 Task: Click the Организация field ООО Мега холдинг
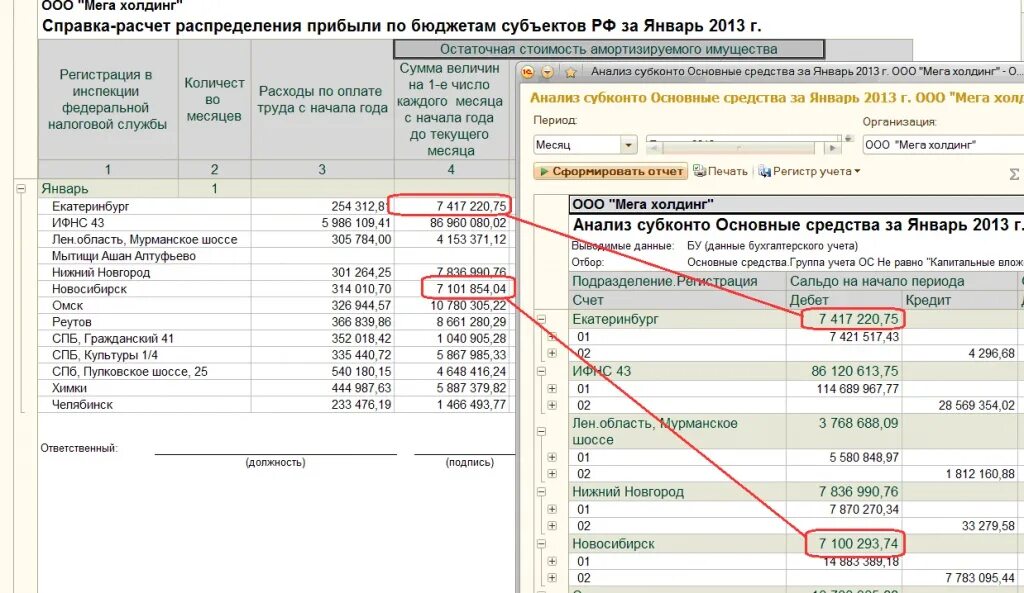(x=943, y=145)
